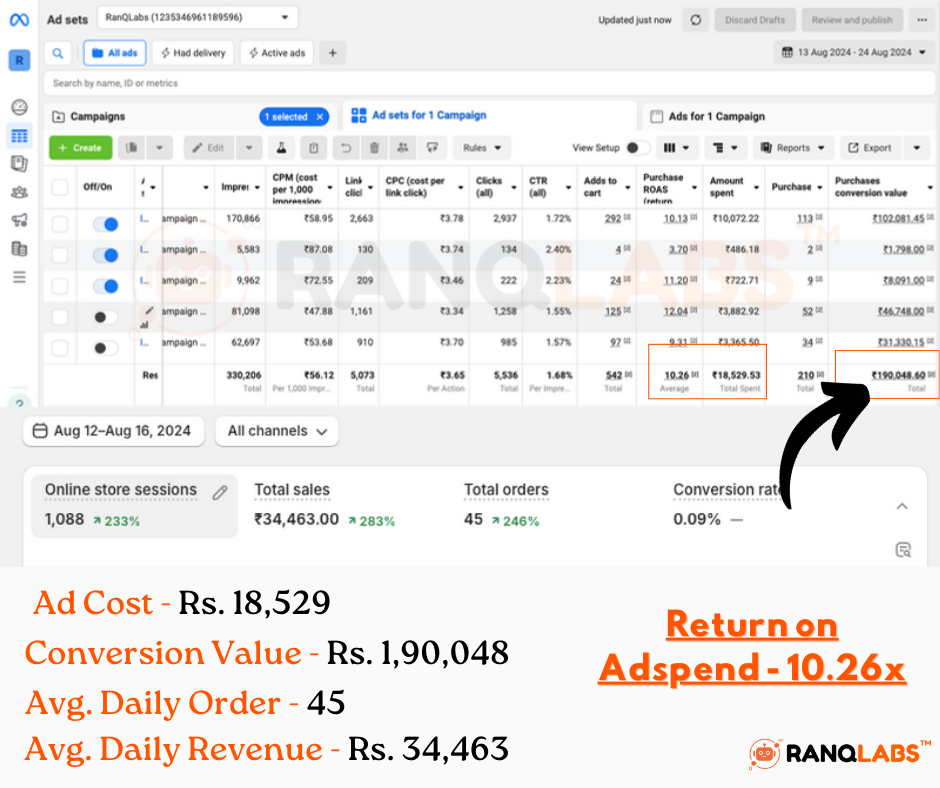940x788 pixels.
Task: Open the RanQLabs account dropdown
Action: tap(197, 18)
